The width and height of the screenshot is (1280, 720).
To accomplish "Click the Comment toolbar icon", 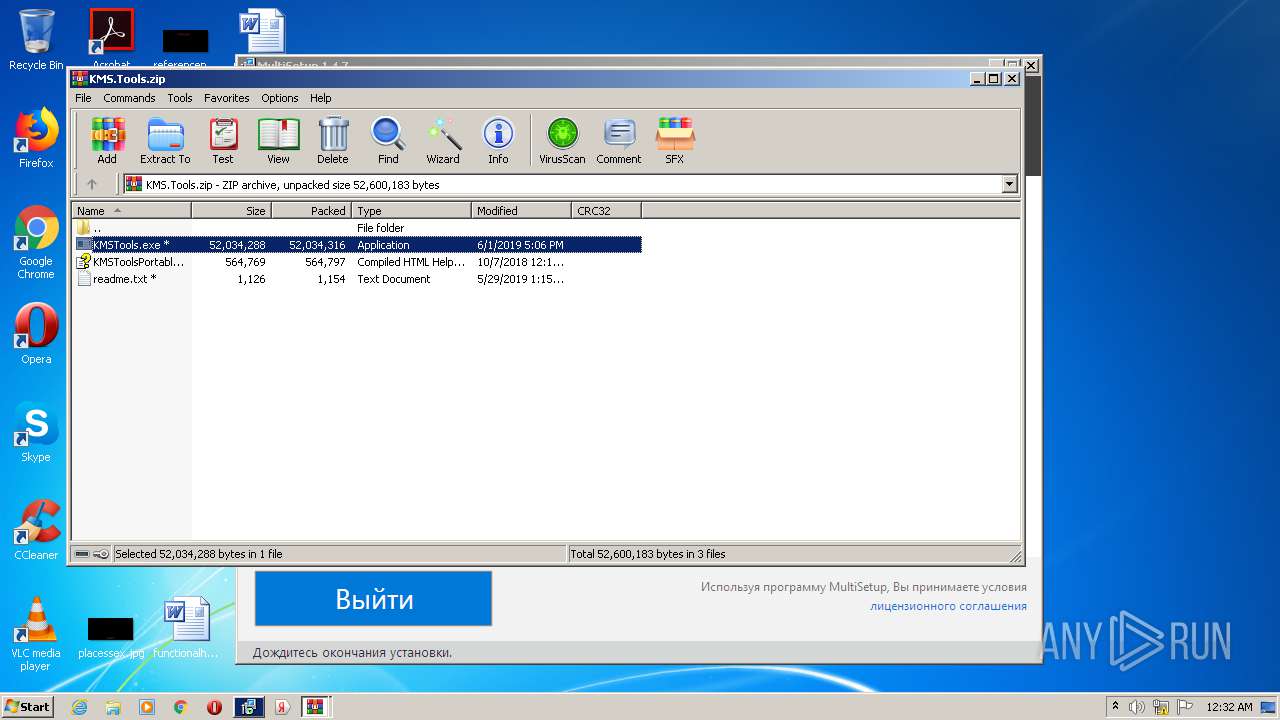I will 619,141.
